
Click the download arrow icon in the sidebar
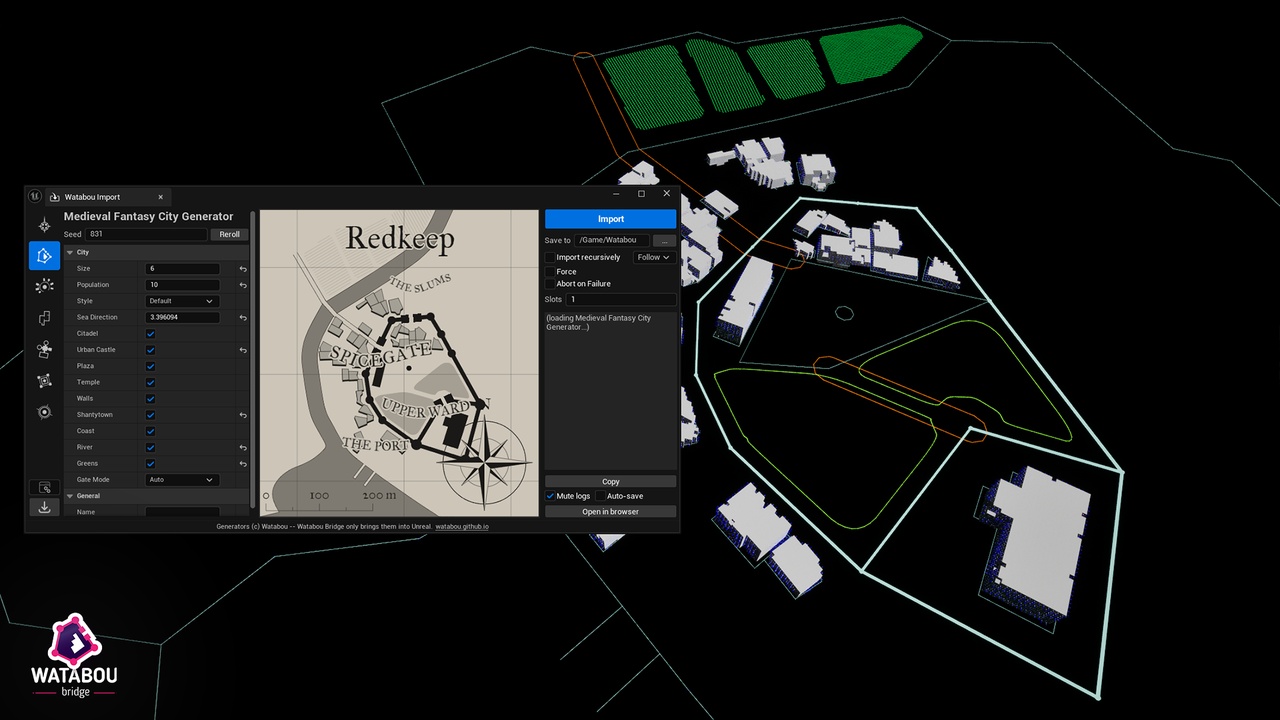(44, 507)
